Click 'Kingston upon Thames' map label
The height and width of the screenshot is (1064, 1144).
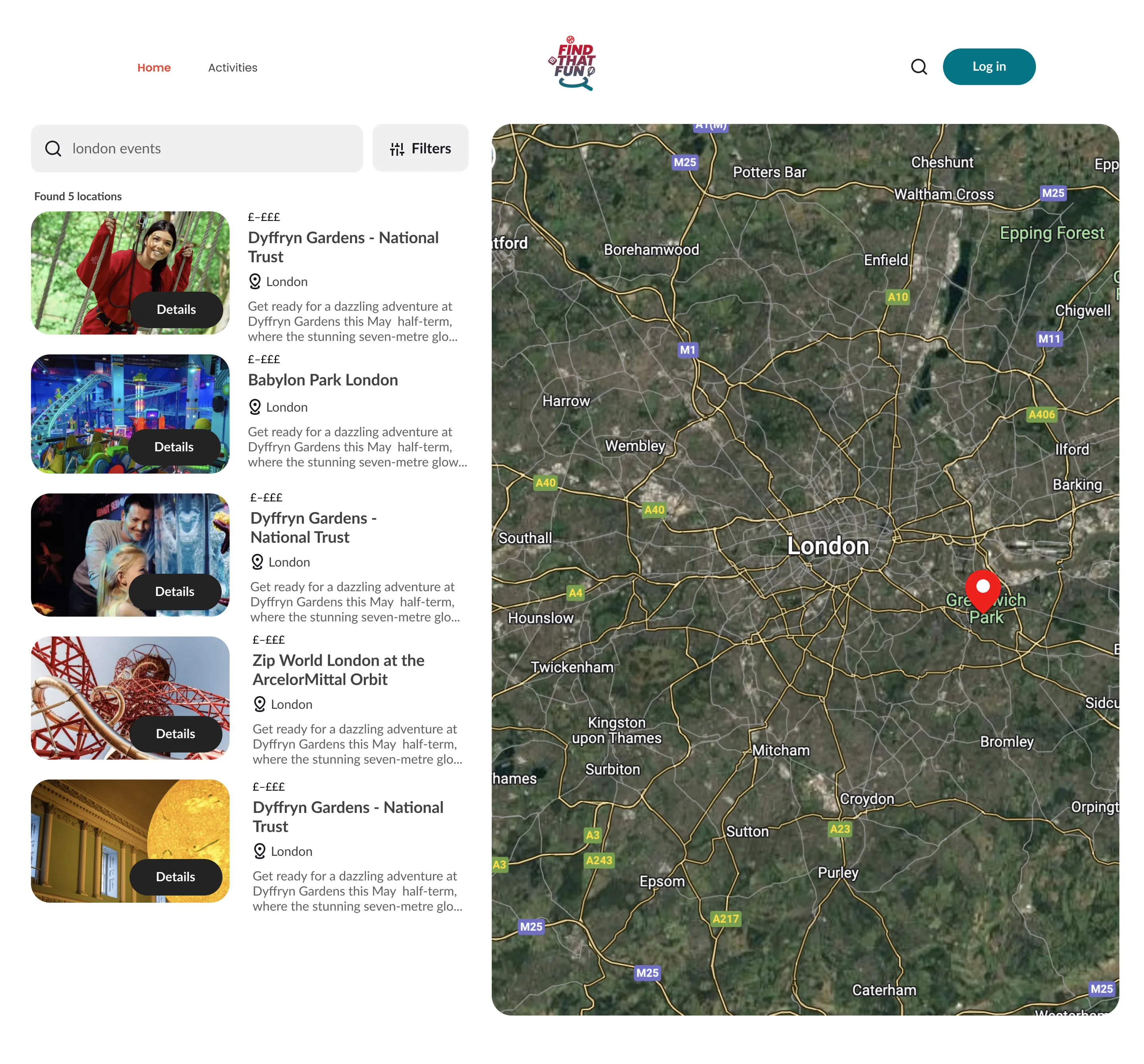pyautogui.click(x=616, y=730)
